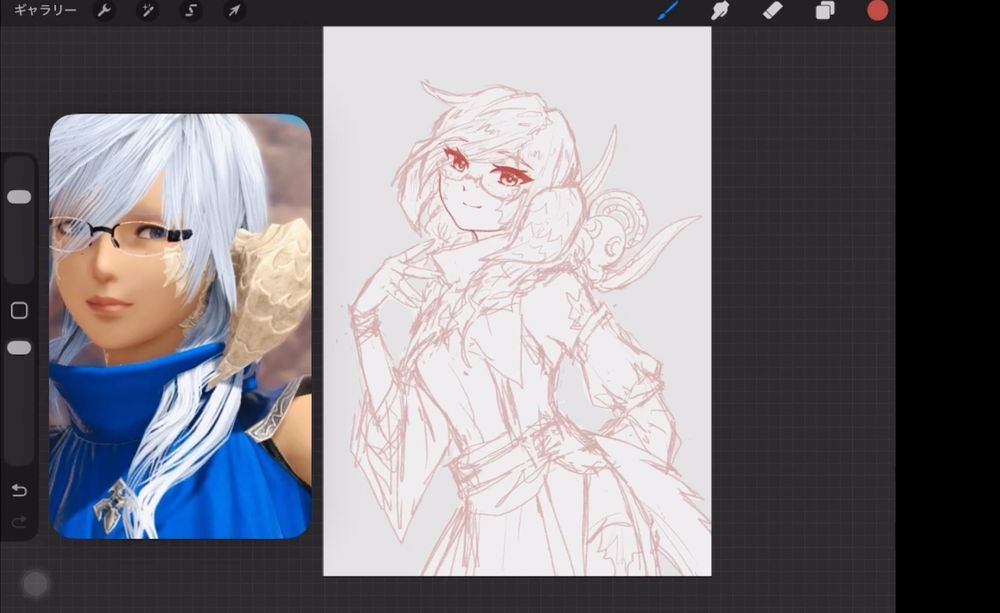The image size is (1000, 613).
Task: Open the Adjustments magic wand menu
Action: point(147,10)
